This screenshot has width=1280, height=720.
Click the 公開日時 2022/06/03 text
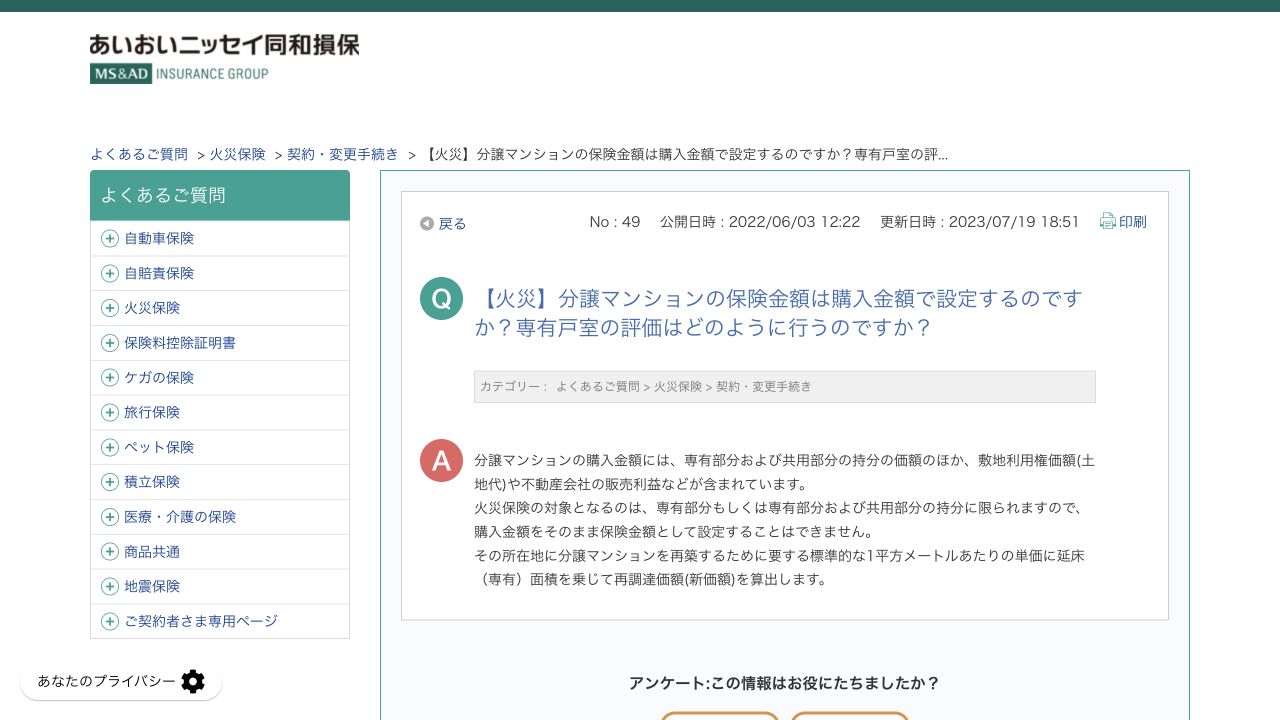pos(760,222)
